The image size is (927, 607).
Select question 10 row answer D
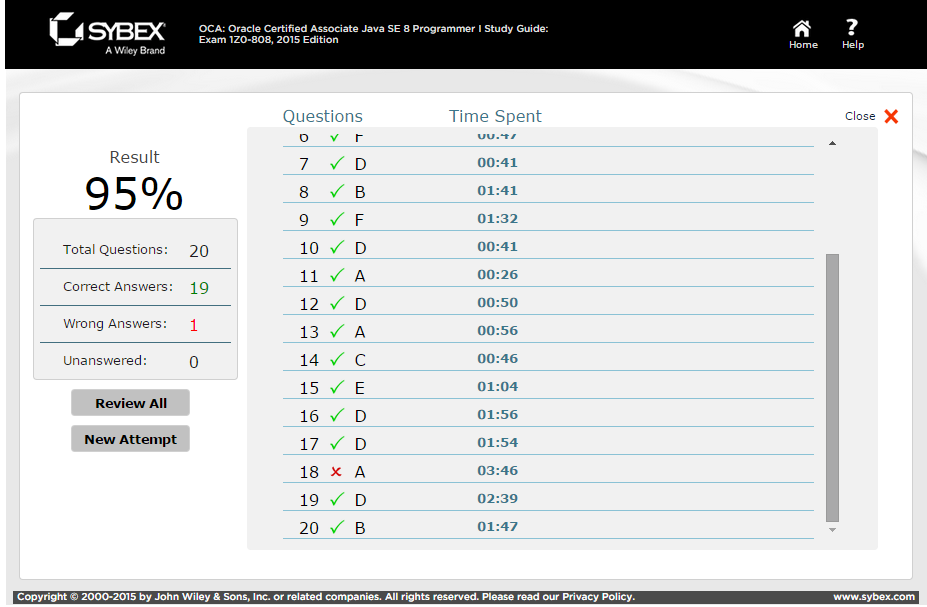coord(548,247)
